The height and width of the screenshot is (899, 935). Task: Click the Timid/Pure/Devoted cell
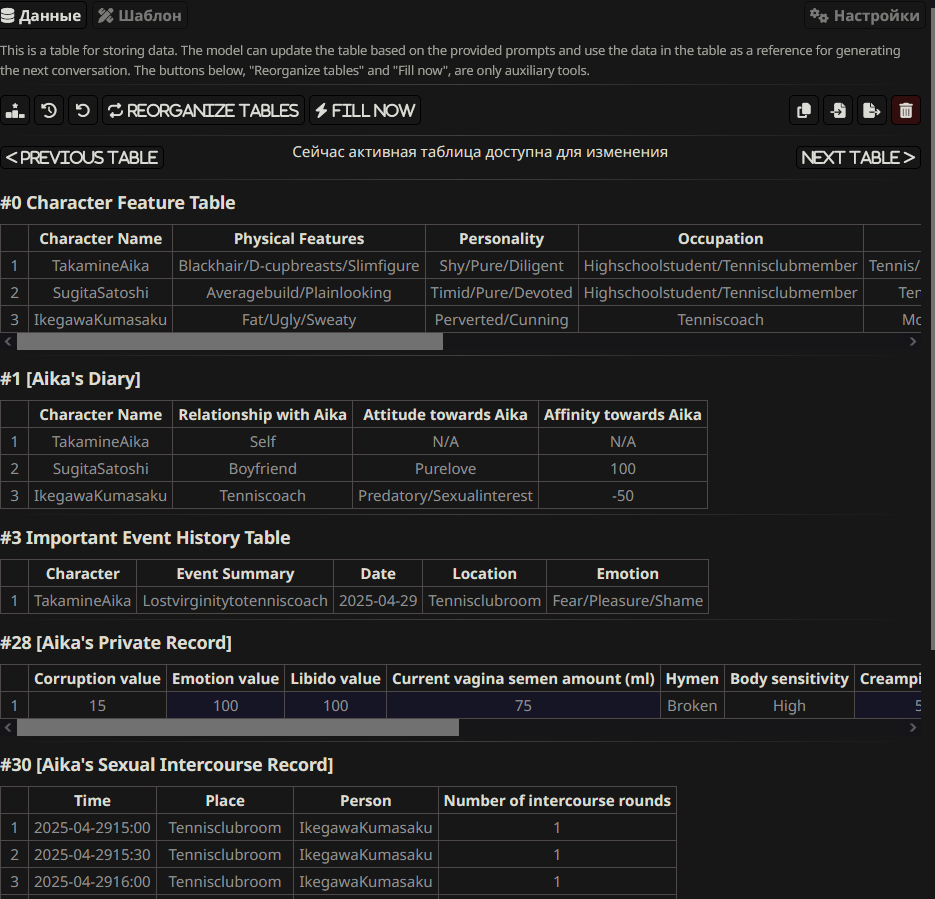(x=501, y=293)
